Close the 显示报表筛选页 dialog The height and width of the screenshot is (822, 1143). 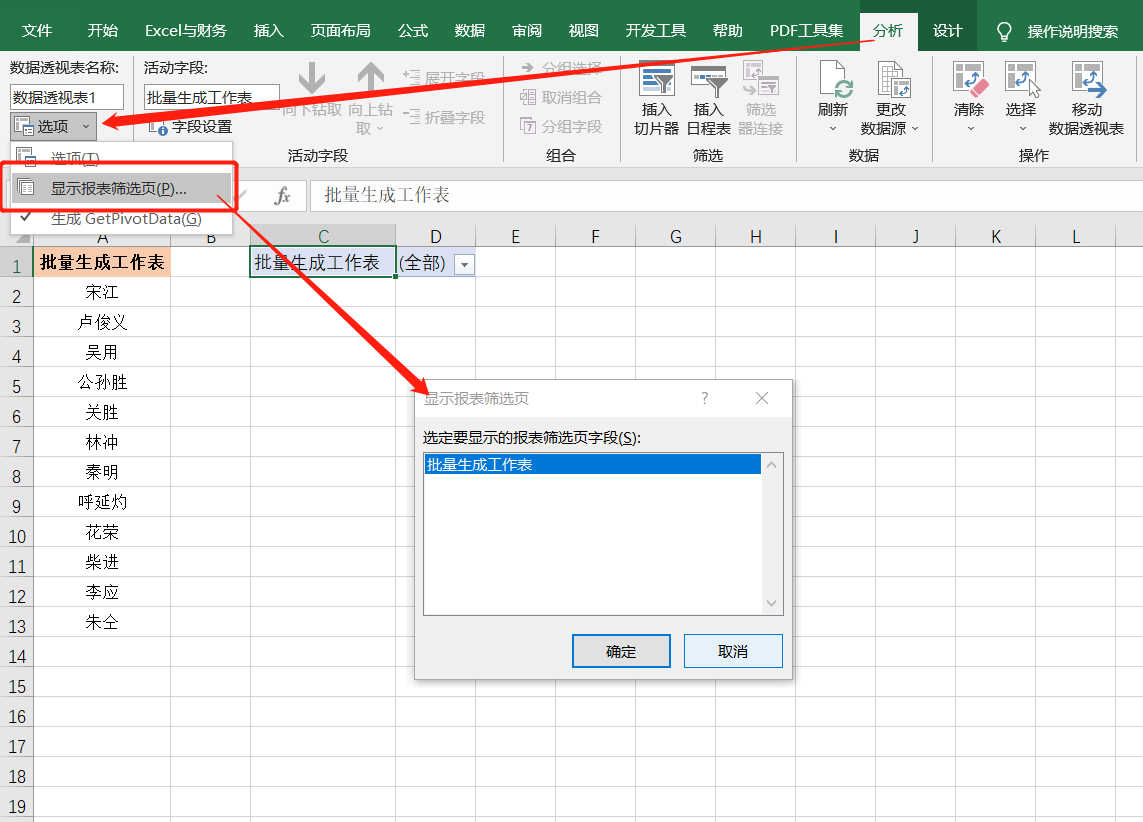point(762,398)
